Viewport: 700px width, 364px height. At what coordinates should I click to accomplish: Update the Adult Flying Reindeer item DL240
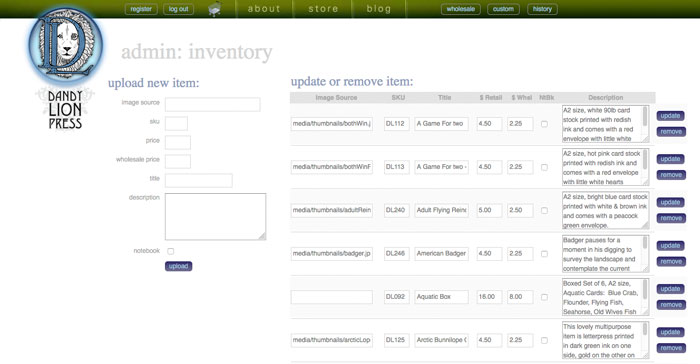671,202
